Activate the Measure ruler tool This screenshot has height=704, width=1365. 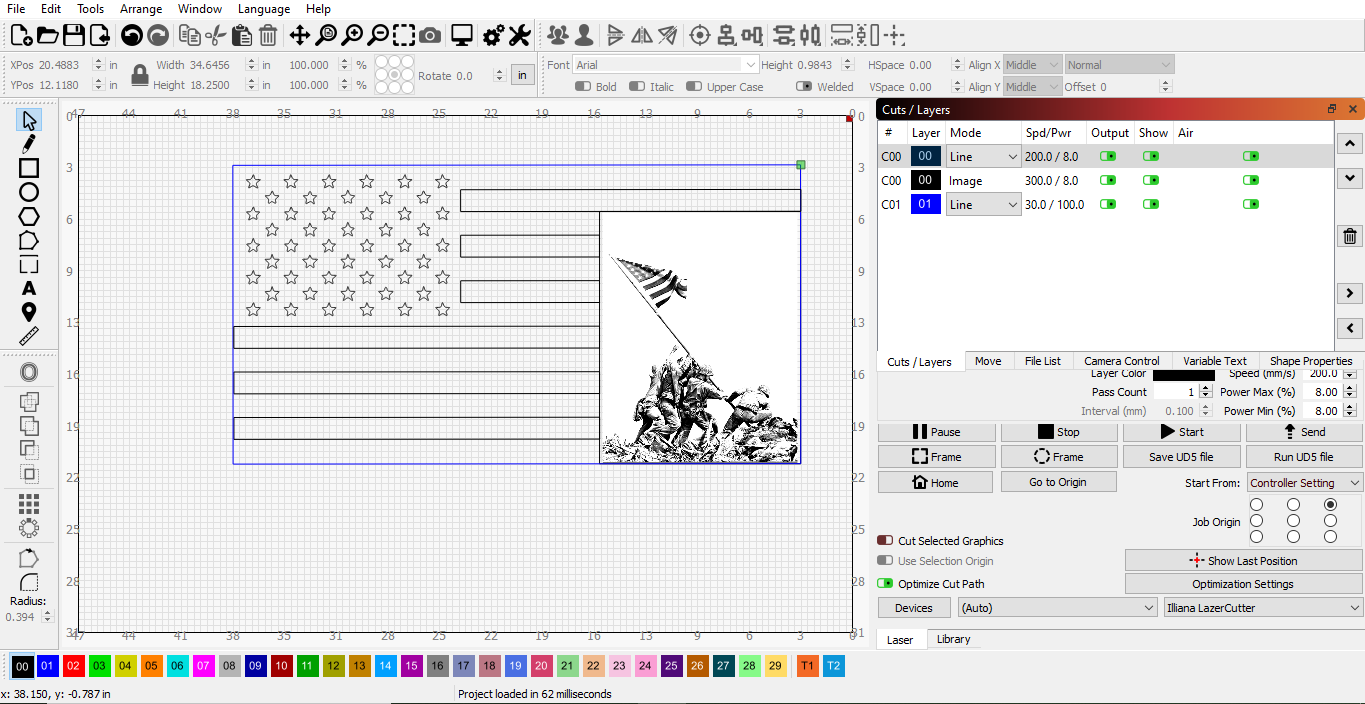[x=29, y=336]
